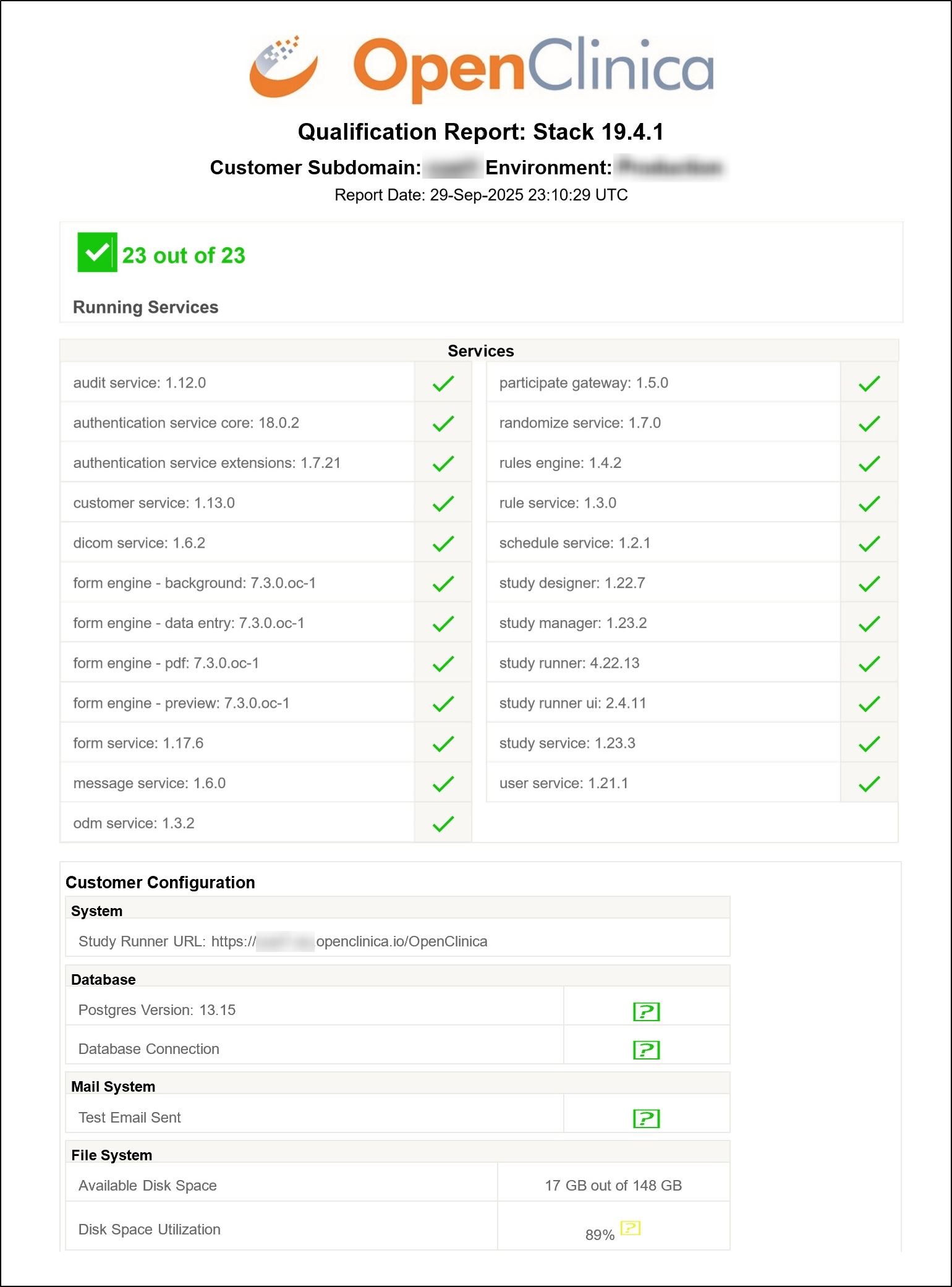The width and height of the screenshot is (952, 1287).
Task: Click the Running Services heading
Action: coord(145,307)
